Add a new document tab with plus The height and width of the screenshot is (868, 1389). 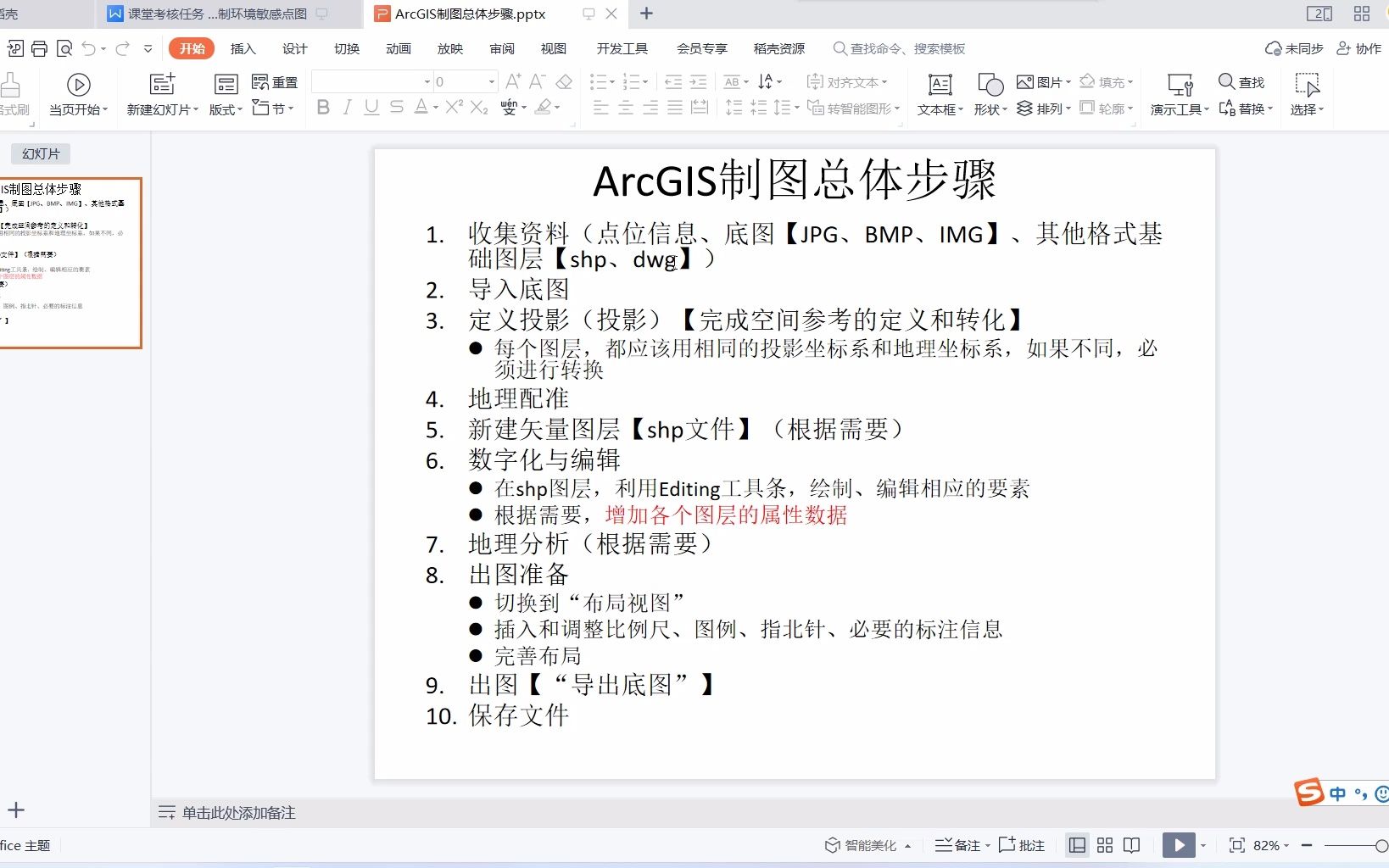(646, 14)
